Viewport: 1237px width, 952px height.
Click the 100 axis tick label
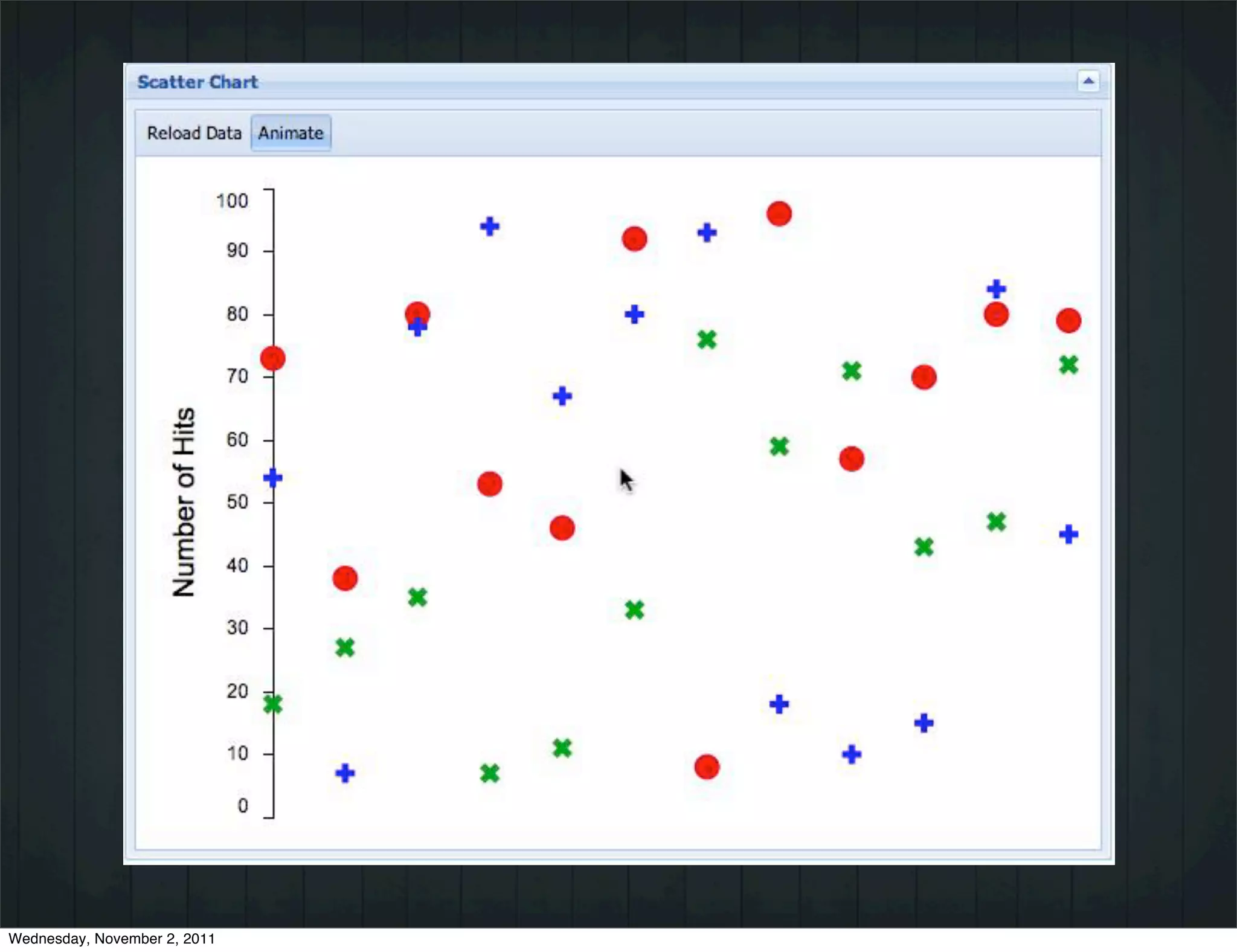click(232, 201)
